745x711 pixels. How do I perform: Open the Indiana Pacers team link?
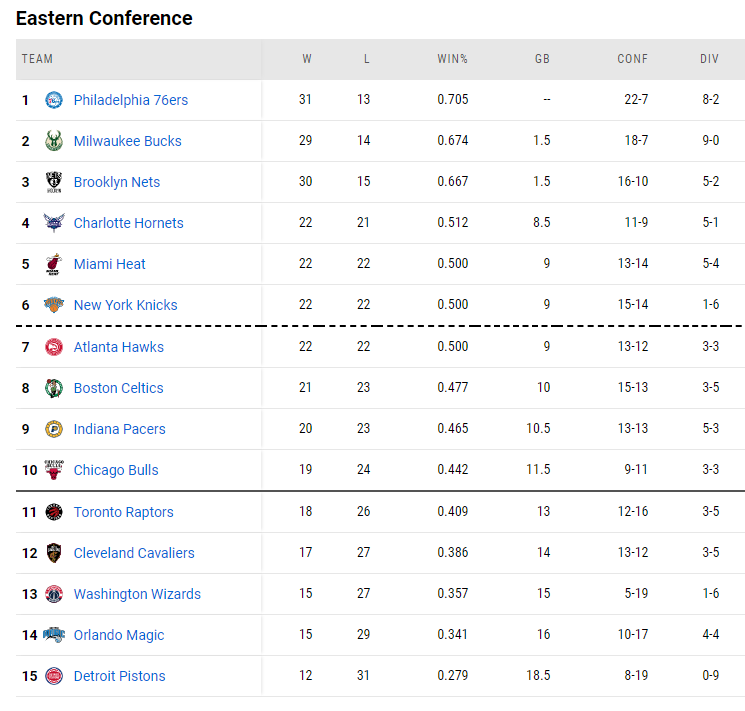[119, 429]
